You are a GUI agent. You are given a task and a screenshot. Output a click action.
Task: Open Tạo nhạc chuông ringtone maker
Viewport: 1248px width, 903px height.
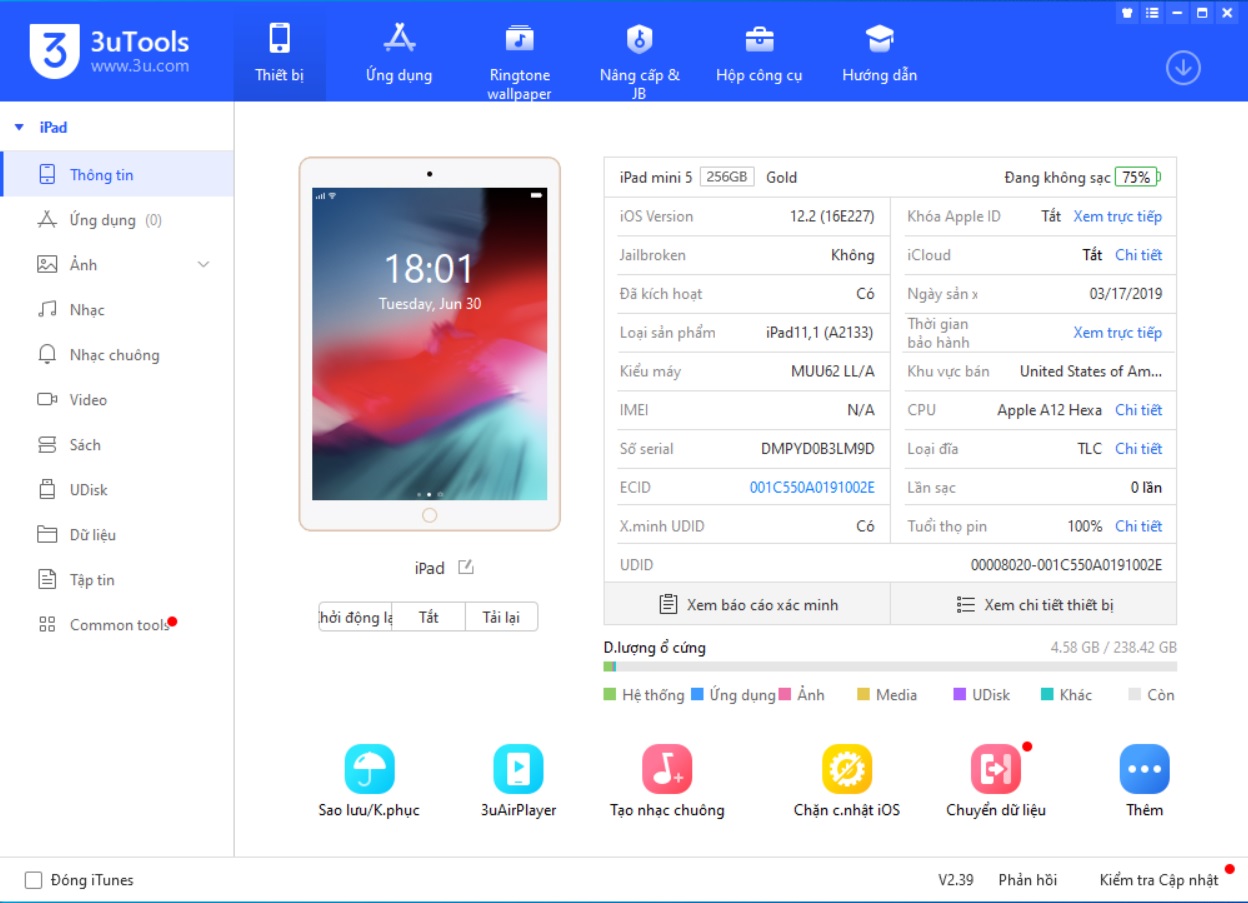667,770
